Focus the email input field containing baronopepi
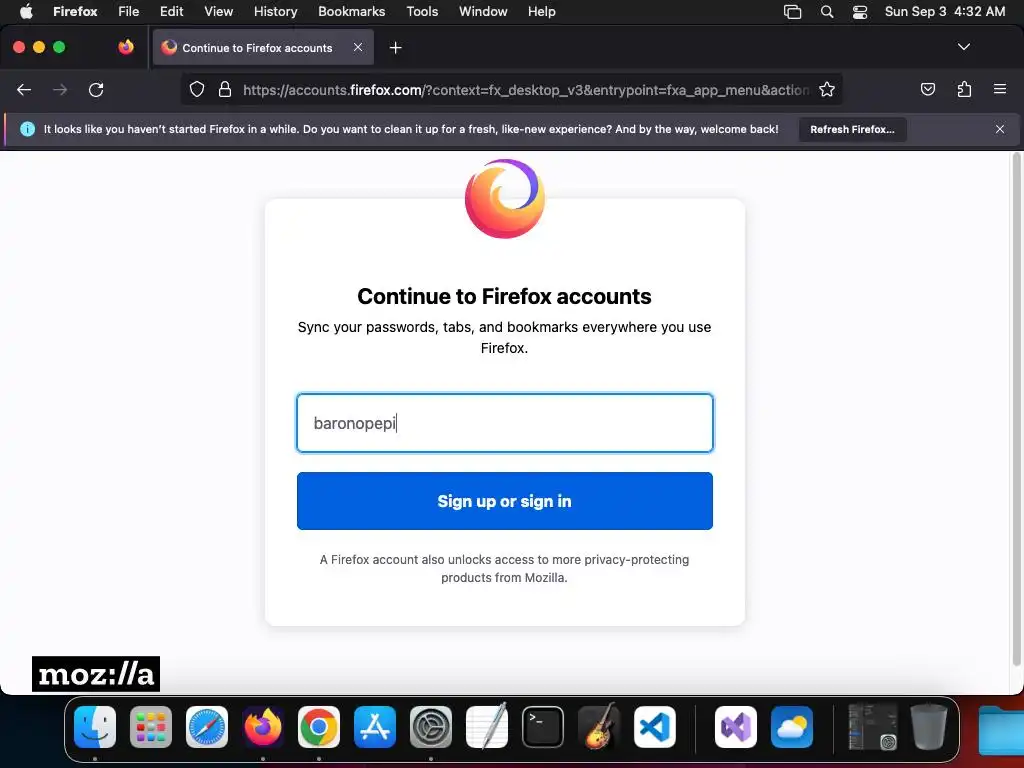The height and width of the screenshot is (768, 1024). [505, 423]
